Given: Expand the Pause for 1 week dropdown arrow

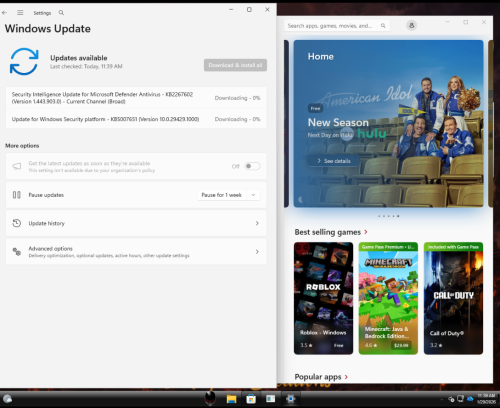Looking at the screenshot, I should point(253,195).
